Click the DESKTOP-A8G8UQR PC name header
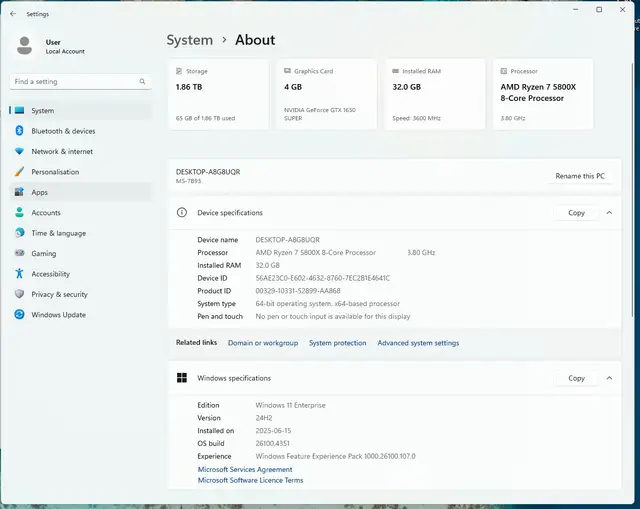 [208, 172]
